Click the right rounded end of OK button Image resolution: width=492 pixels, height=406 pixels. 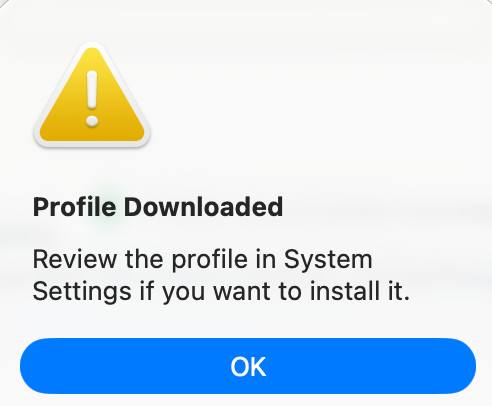[x=459, y=366]
